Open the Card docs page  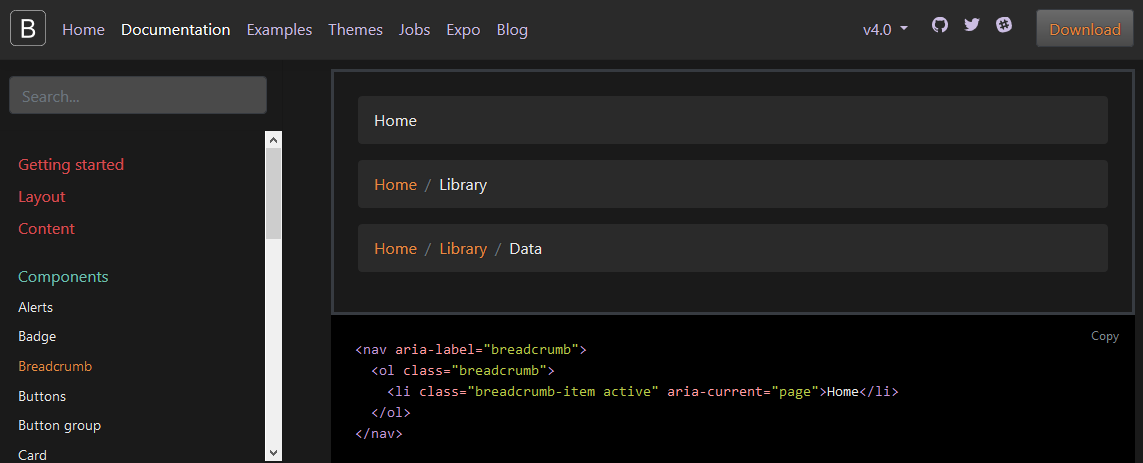[x=32, y=455]
